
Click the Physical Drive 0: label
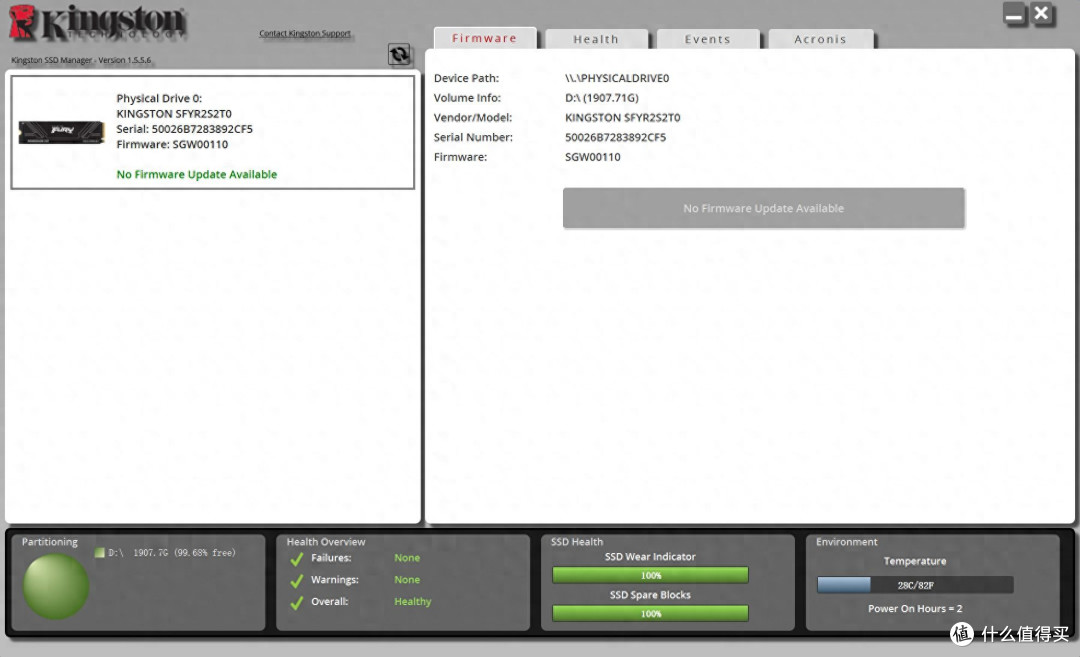pos(159,98)
